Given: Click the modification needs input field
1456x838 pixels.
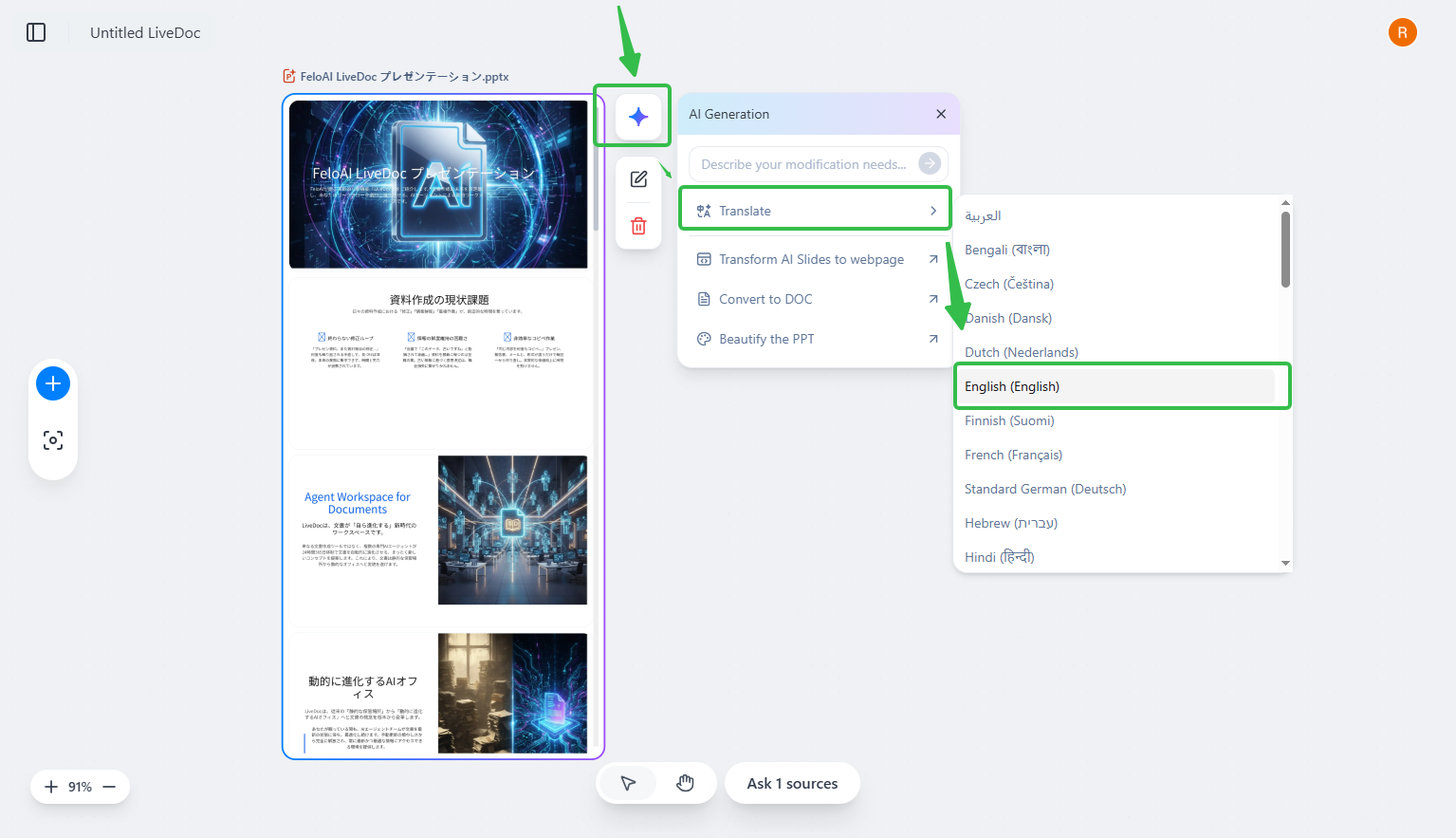Looking at the screenshot, I should [803, 164].
